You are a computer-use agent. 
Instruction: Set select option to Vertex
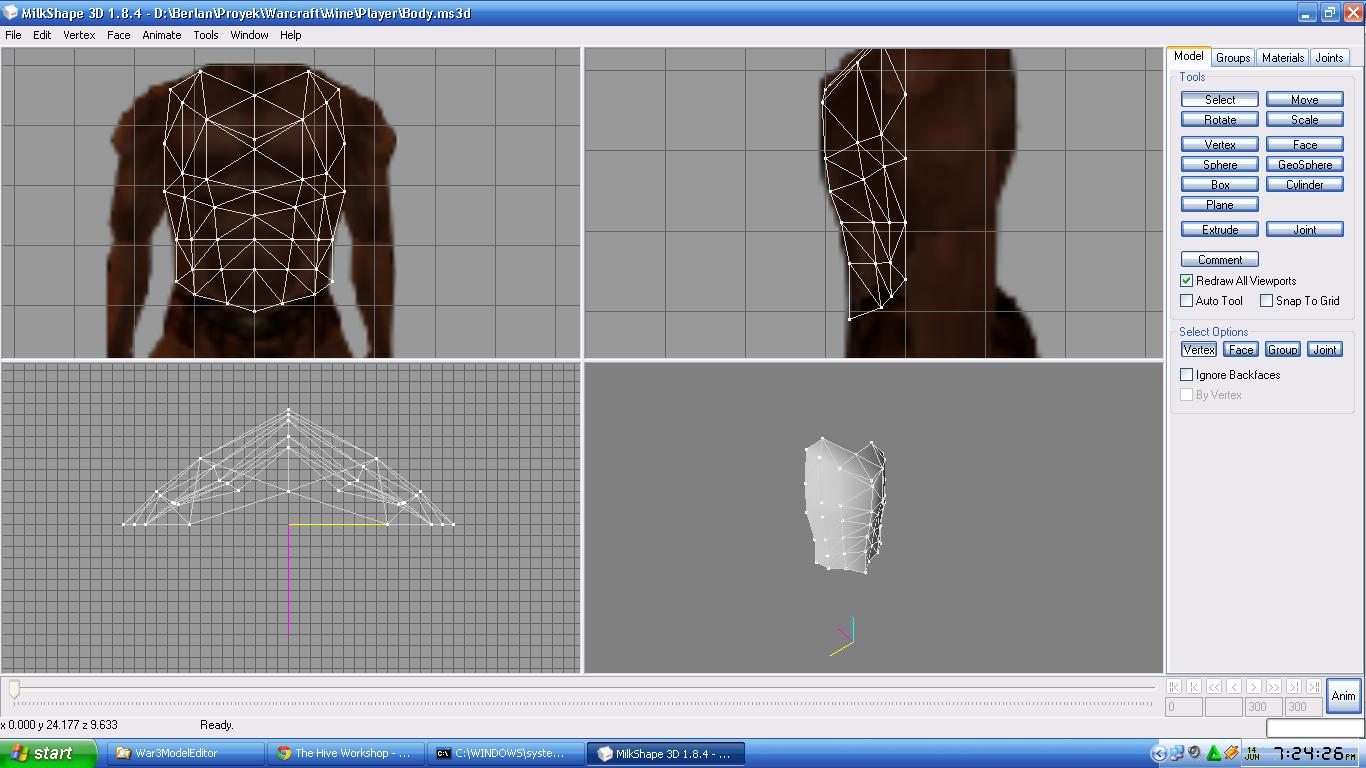pos(1198,350)
